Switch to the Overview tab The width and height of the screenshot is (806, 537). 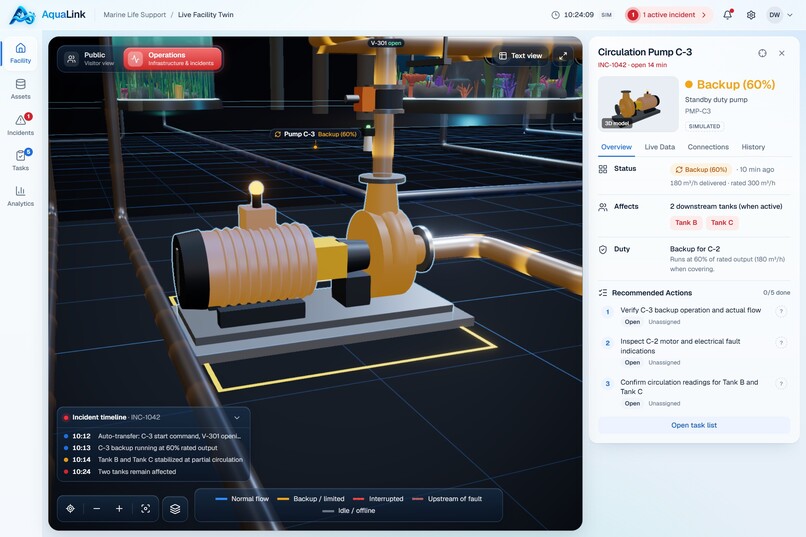coord(616,147)
